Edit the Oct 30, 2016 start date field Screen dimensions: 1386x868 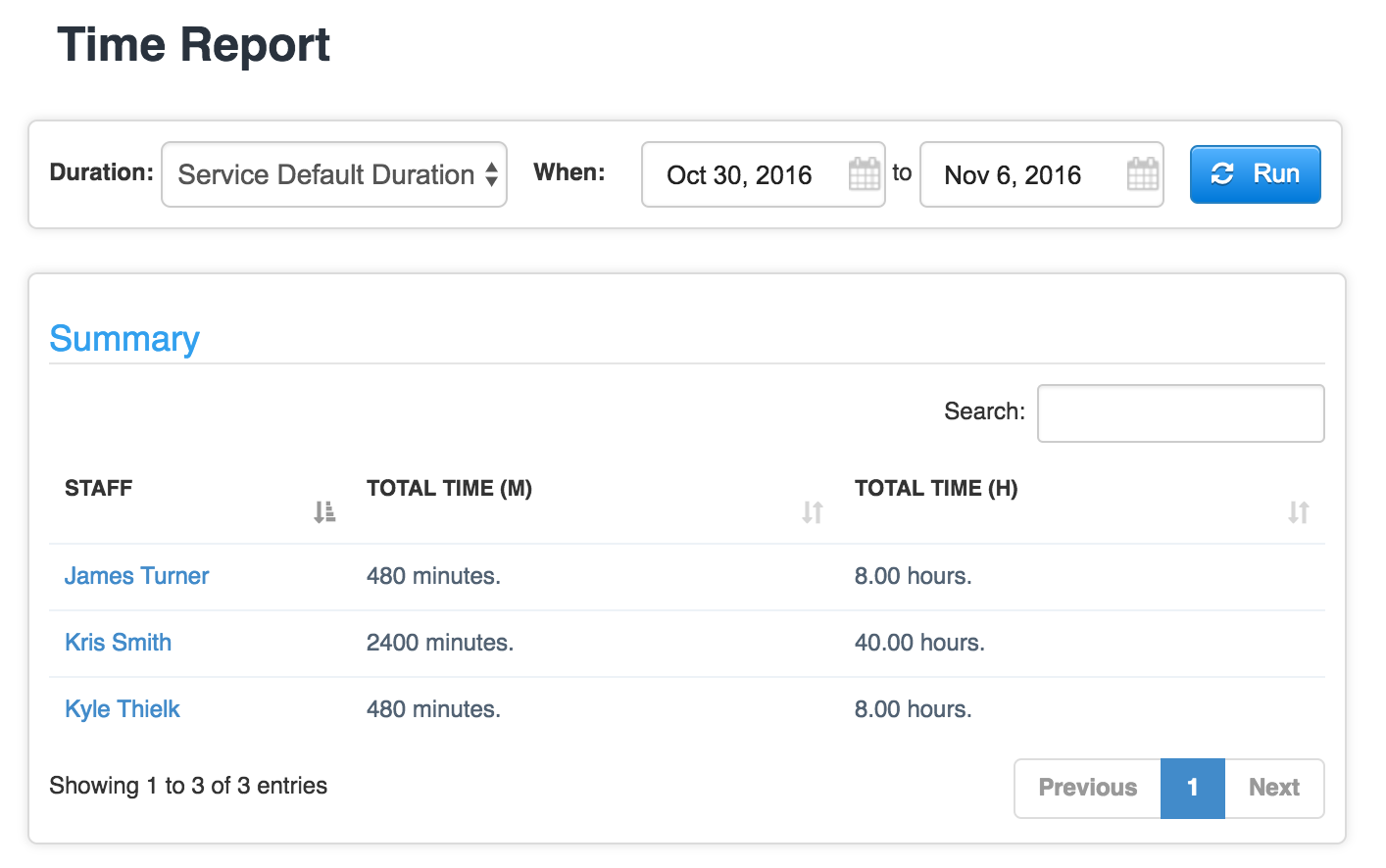click(x=764, y=174)
